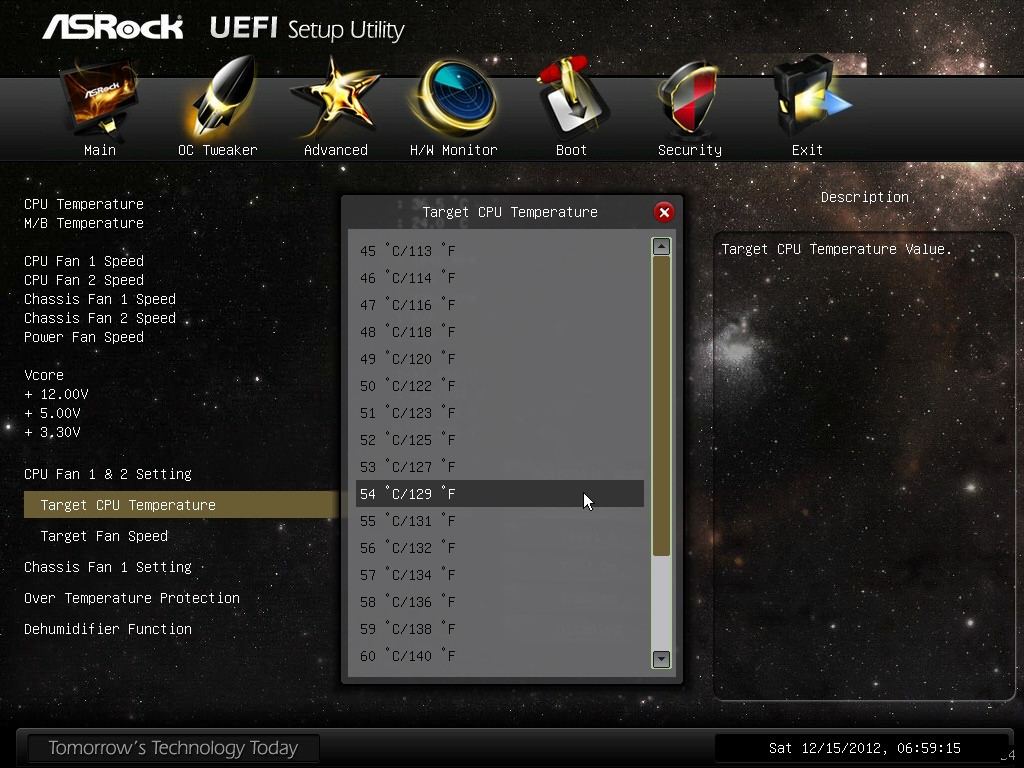Click the temperature list scrollbar thumb
This screenshot has height=768, width=1024.
661,406
